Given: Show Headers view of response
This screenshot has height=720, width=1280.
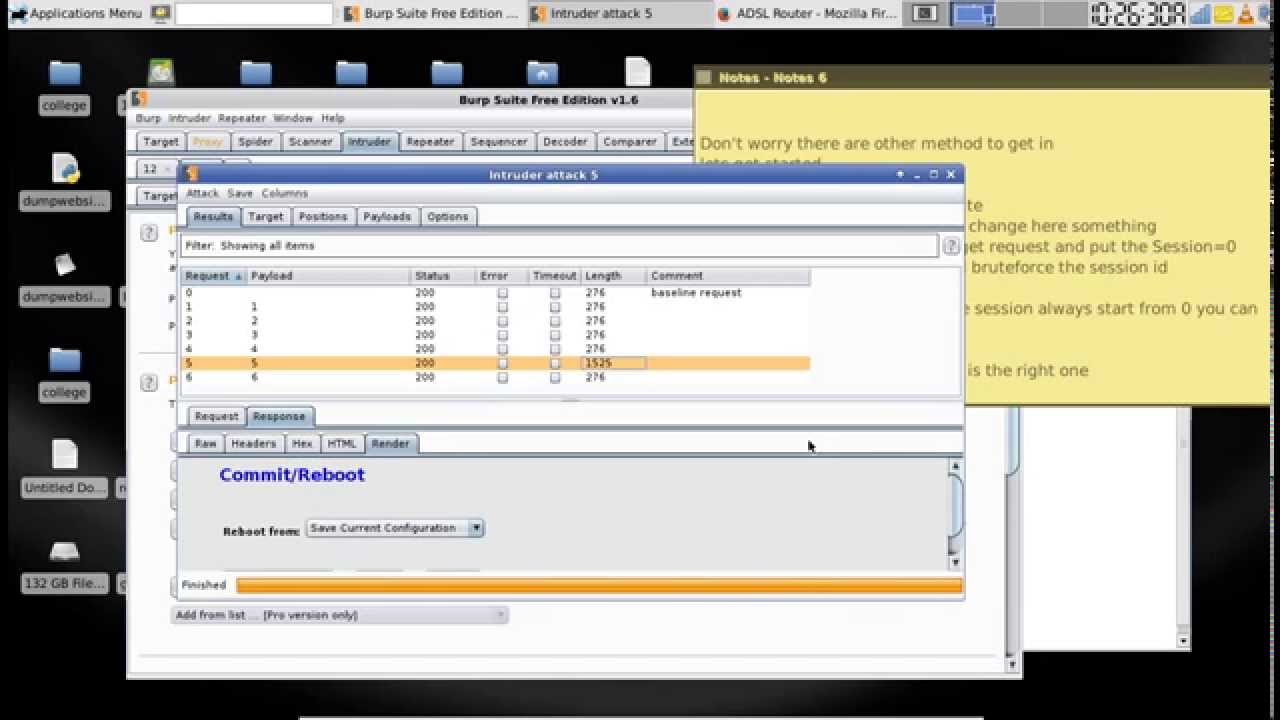Looking at the screenshot, I should click(x=253, y=443).
